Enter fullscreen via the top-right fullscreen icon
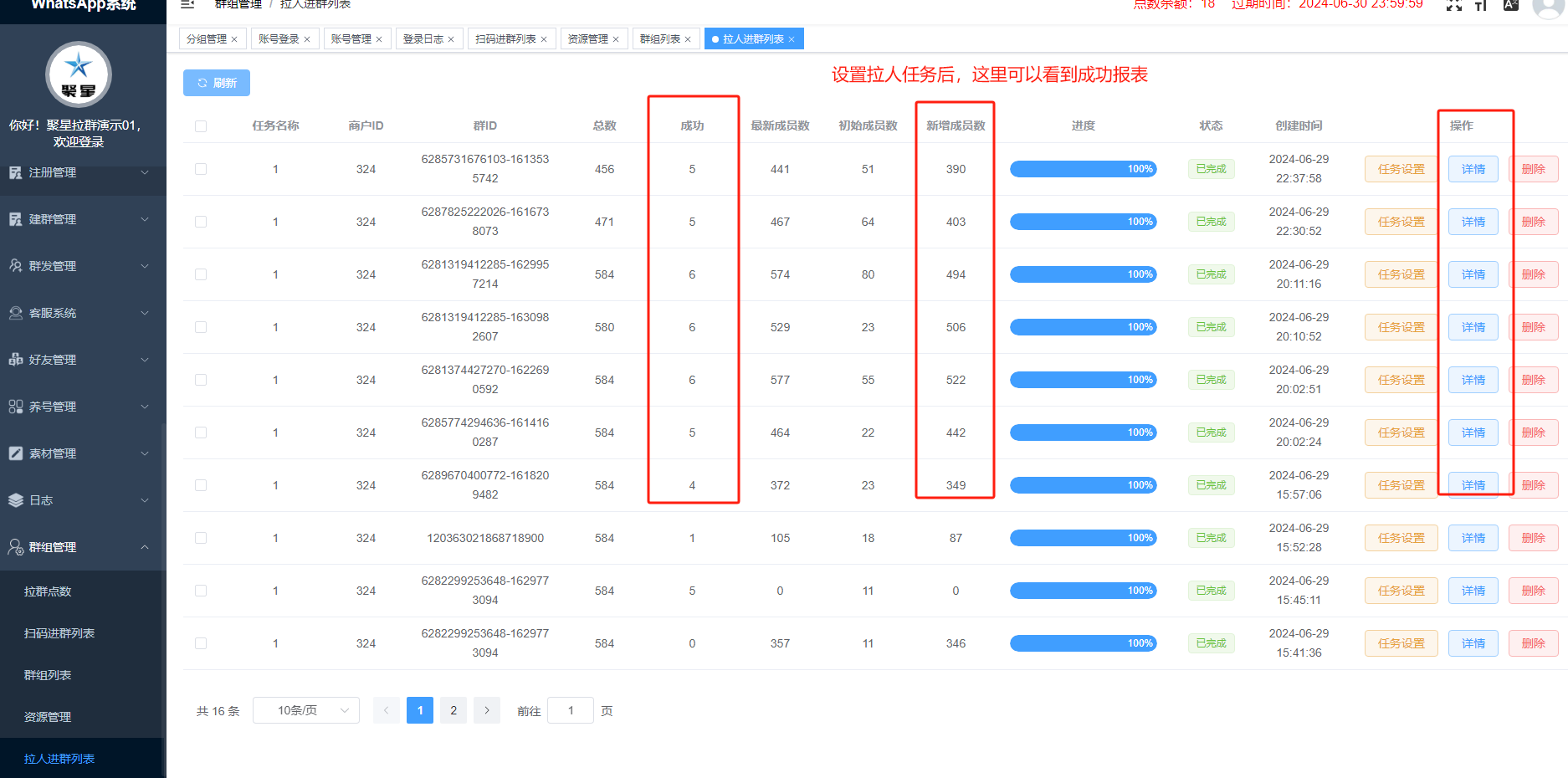 coord(1454,6)
